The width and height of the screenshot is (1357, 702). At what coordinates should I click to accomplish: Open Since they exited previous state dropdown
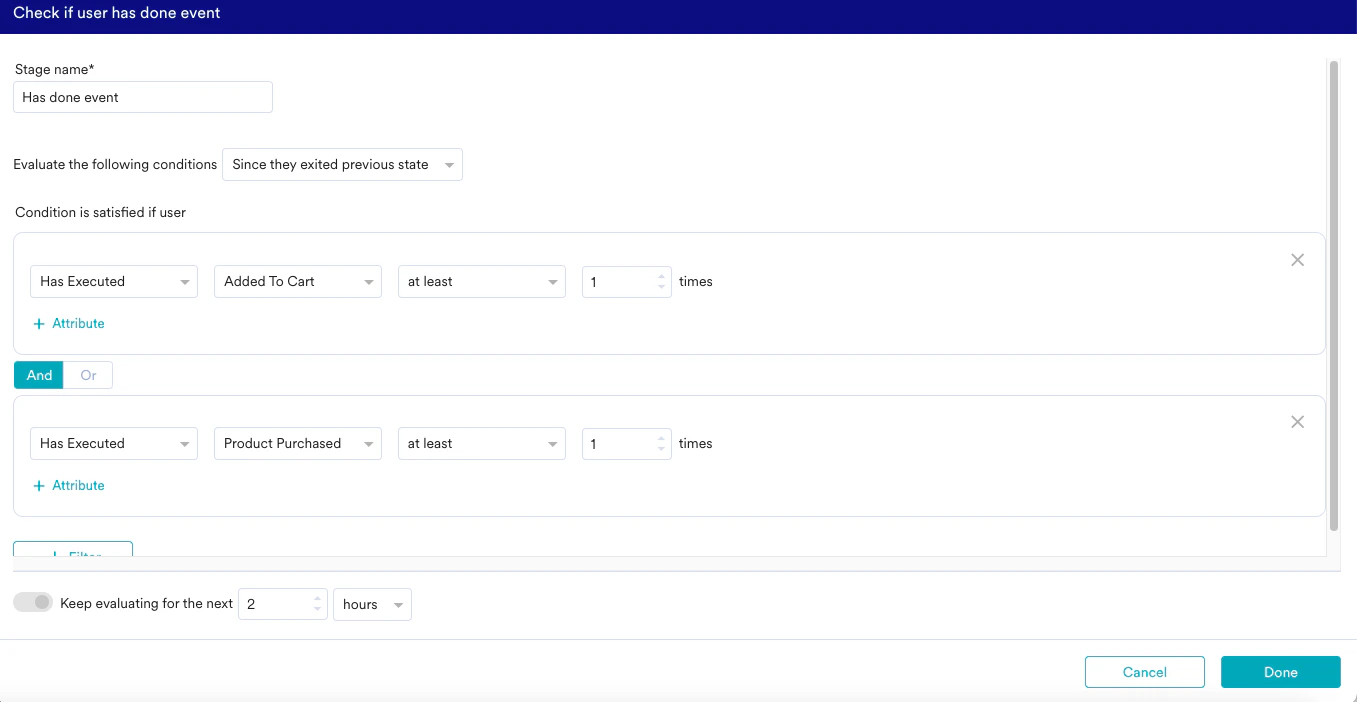click(x=342, y=165)
